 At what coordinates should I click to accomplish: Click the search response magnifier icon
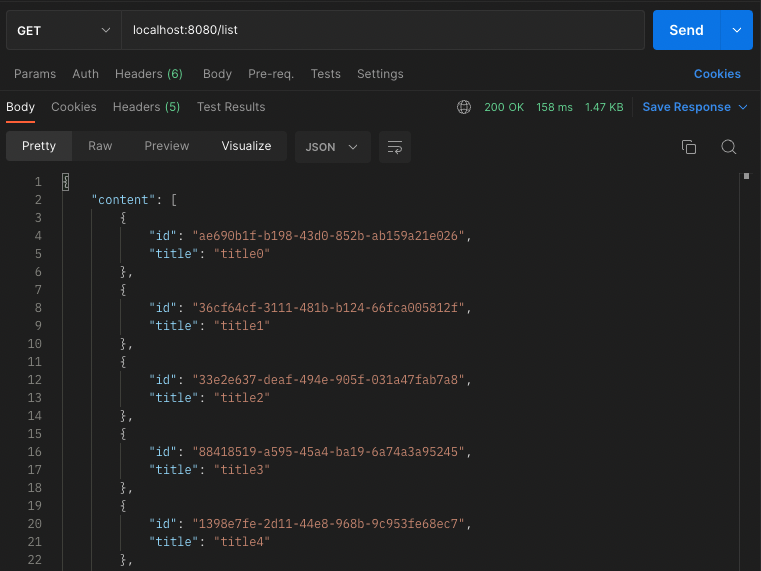pyautogui.click(x=728, y=147)
